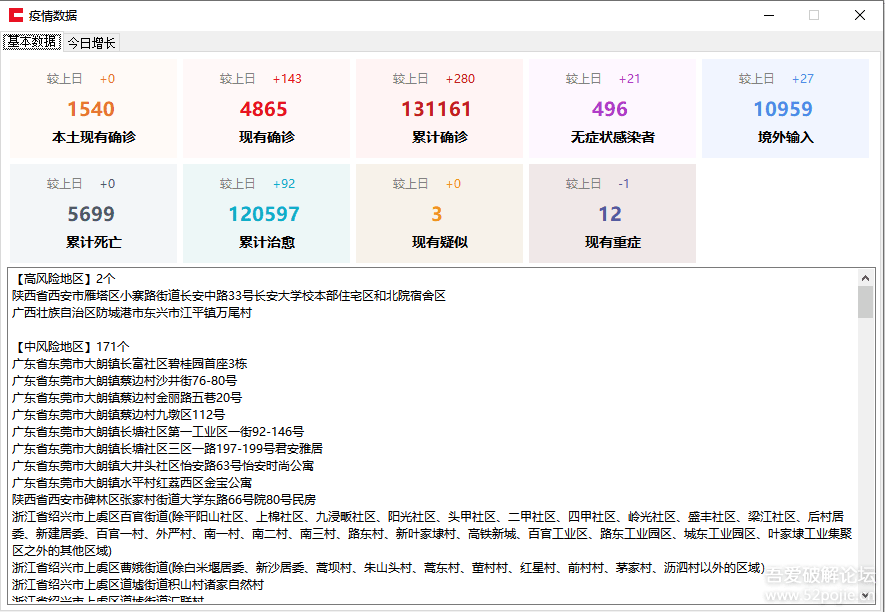
Task: Click the 累计死亡 5699 card
Action: pyautogui.click(x=93, y=213)
